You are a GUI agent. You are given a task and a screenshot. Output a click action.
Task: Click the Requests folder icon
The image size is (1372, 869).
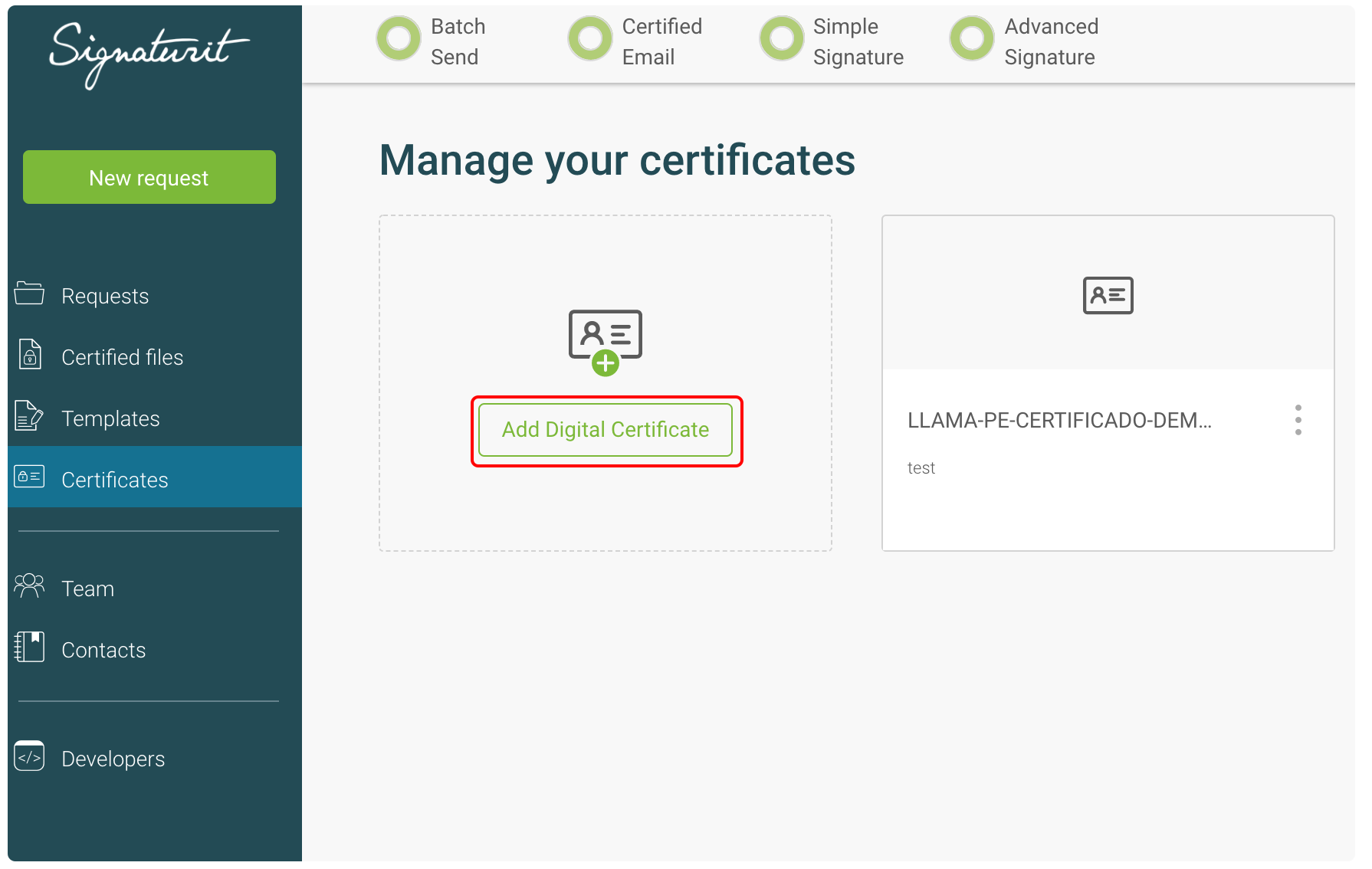click(29, 293)
